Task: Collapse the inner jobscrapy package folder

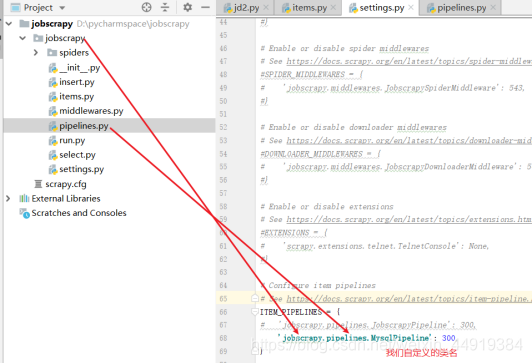Action: 22,38
